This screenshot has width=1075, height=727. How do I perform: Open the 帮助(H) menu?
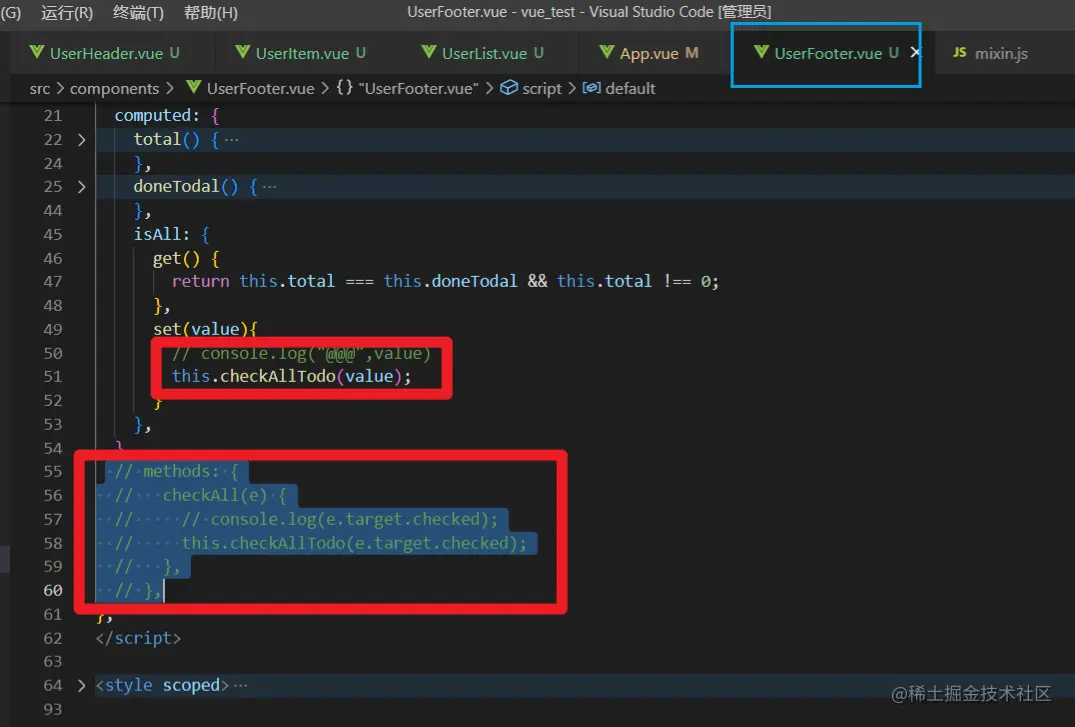(x=210, y=12)
